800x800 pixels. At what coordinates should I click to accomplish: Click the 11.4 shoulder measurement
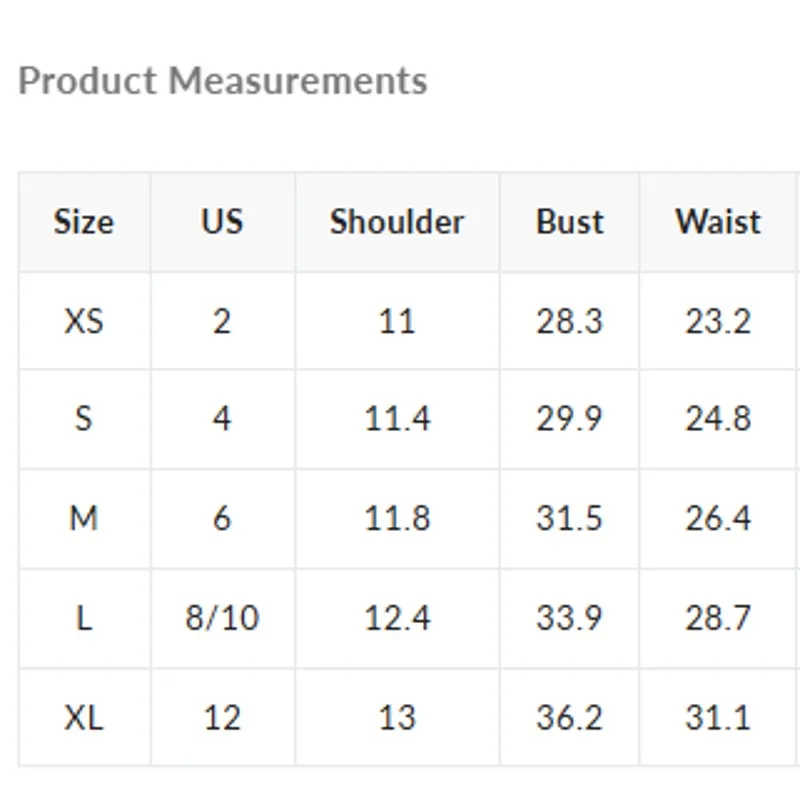coord(397,418)
